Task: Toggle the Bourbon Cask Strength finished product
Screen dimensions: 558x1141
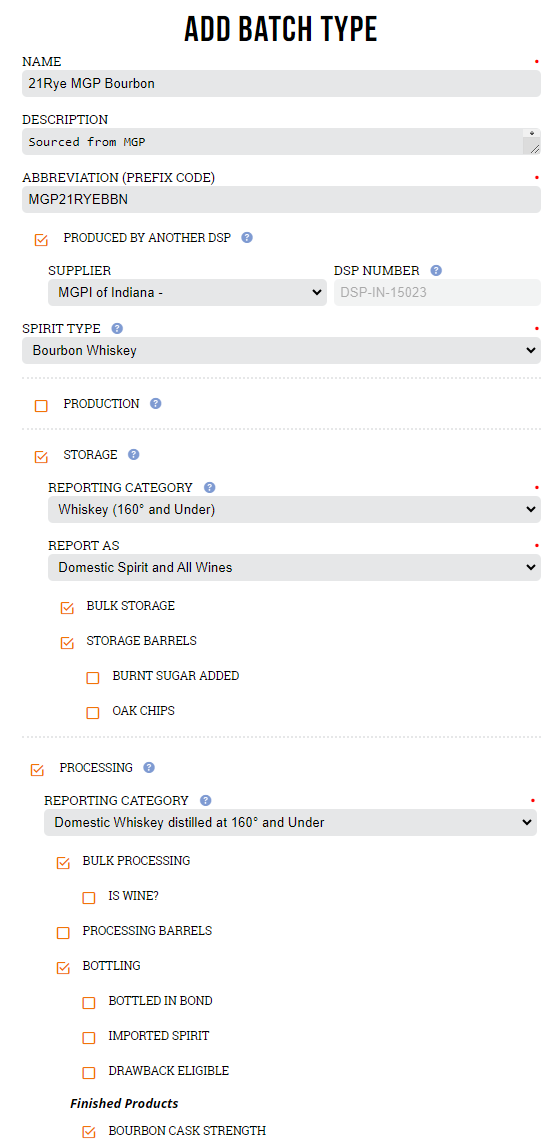Action: (x=89, y=1132)
